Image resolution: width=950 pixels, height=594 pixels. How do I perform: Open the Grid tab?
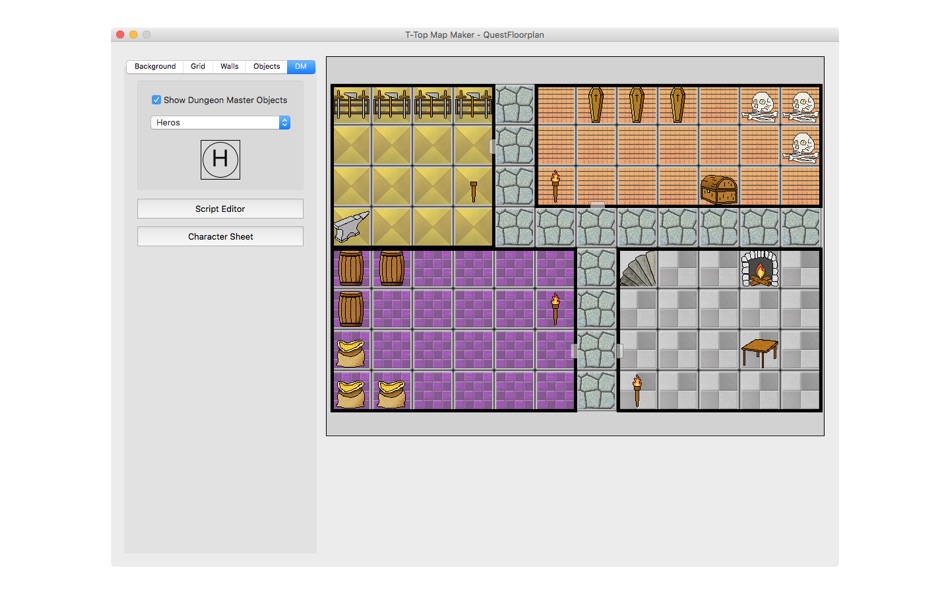pyautogui.click(x=198, y=66)
